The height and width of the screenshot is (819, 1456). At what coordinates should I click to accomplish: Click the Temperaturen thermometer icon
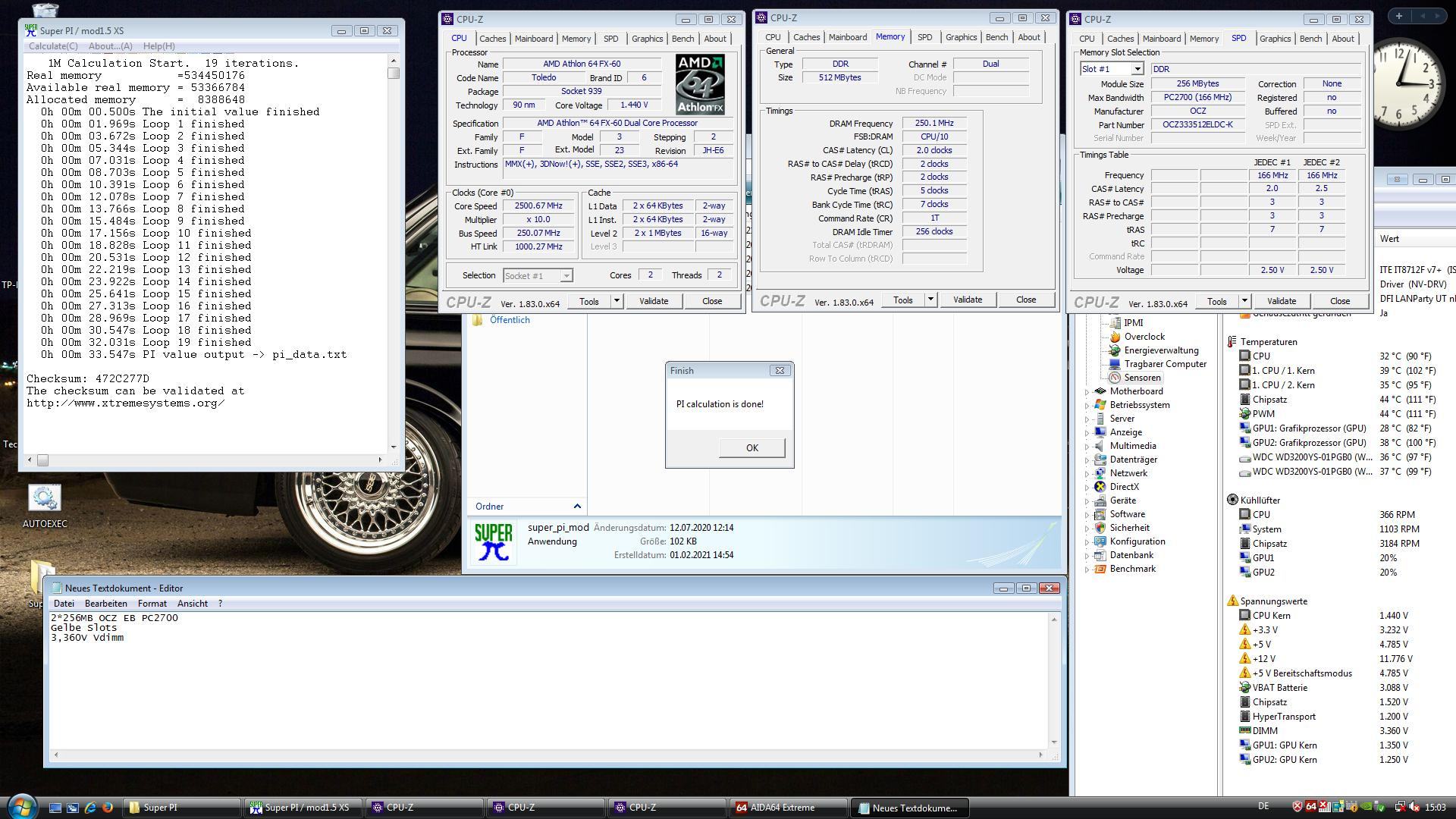coord(1232,342)
